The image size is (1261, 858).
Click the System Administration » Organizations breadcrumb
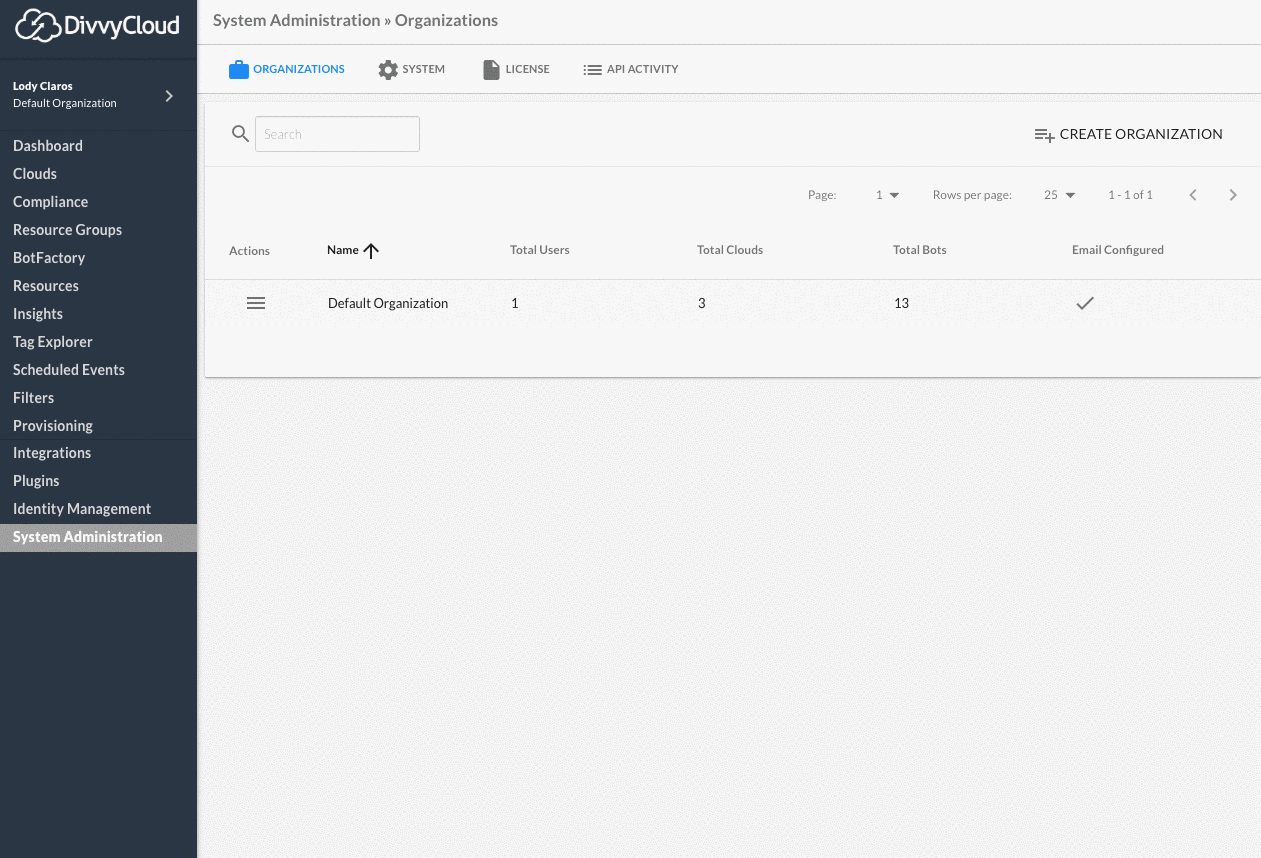click(355, 20)
